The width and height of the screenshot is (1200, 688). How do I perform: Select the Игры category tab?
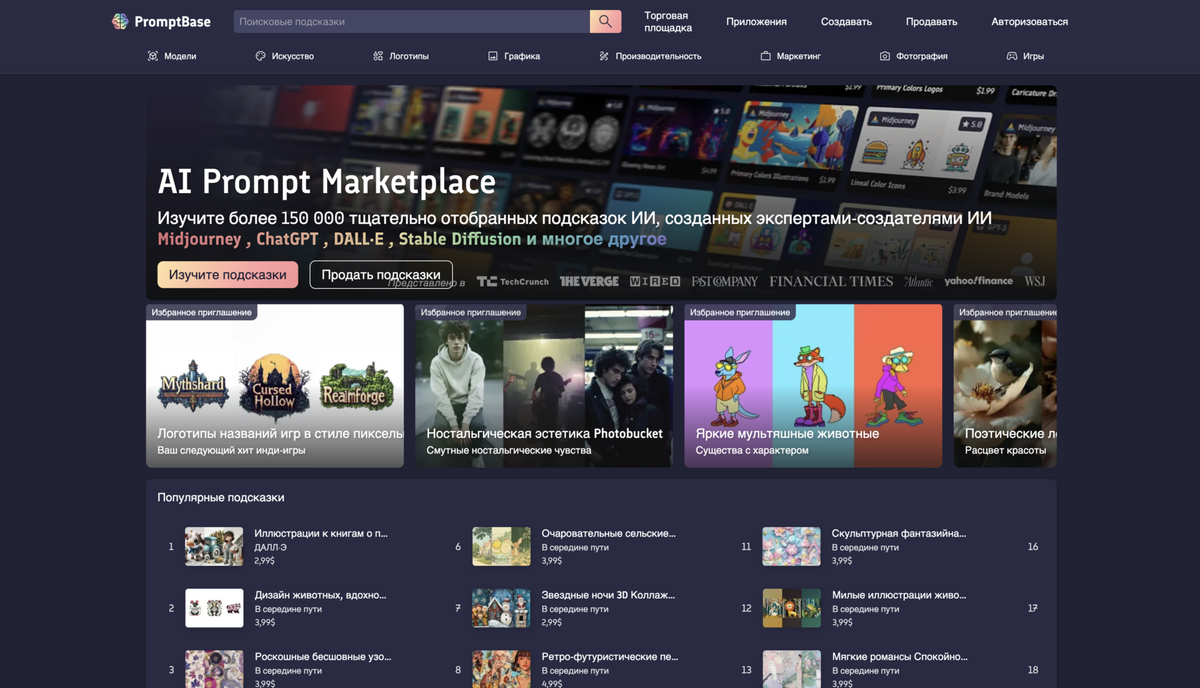click(x=1025, y=56)
